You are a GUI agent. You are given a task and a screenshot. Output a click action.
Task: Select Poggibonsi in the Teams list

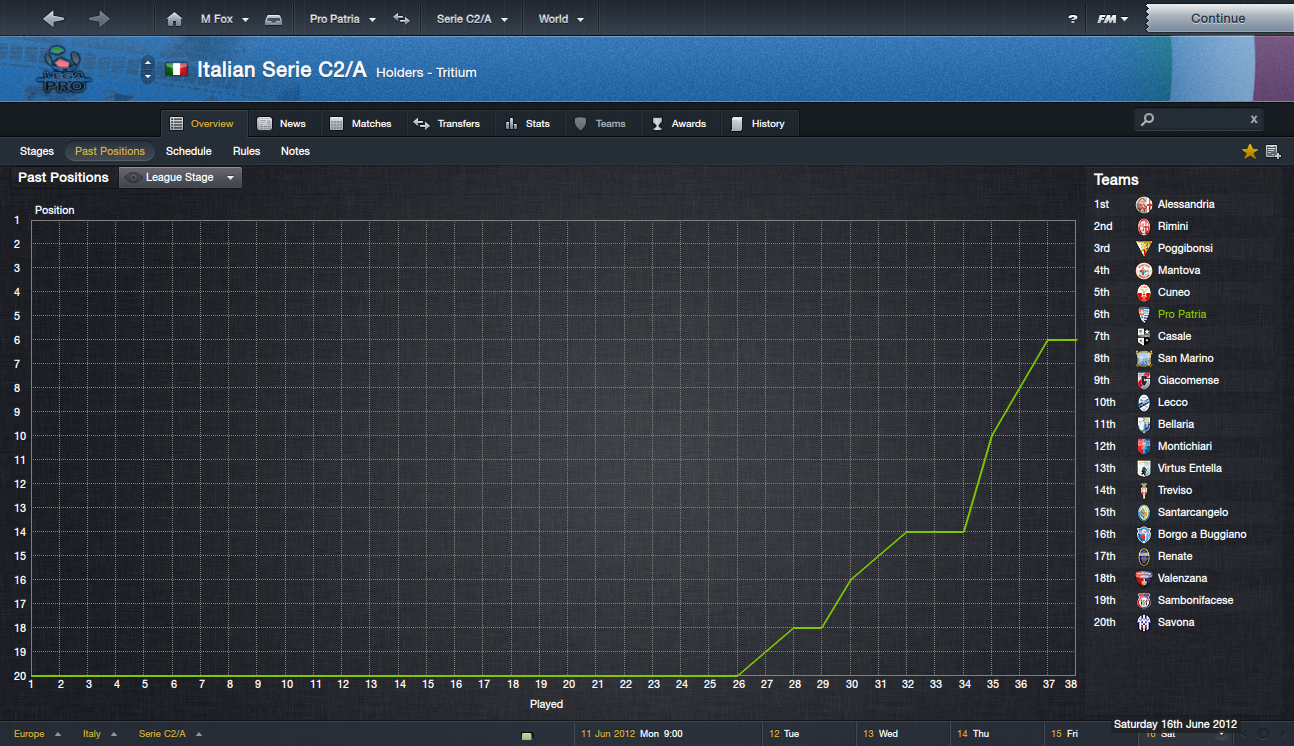pyautogui.click(x=1185, y=248)
